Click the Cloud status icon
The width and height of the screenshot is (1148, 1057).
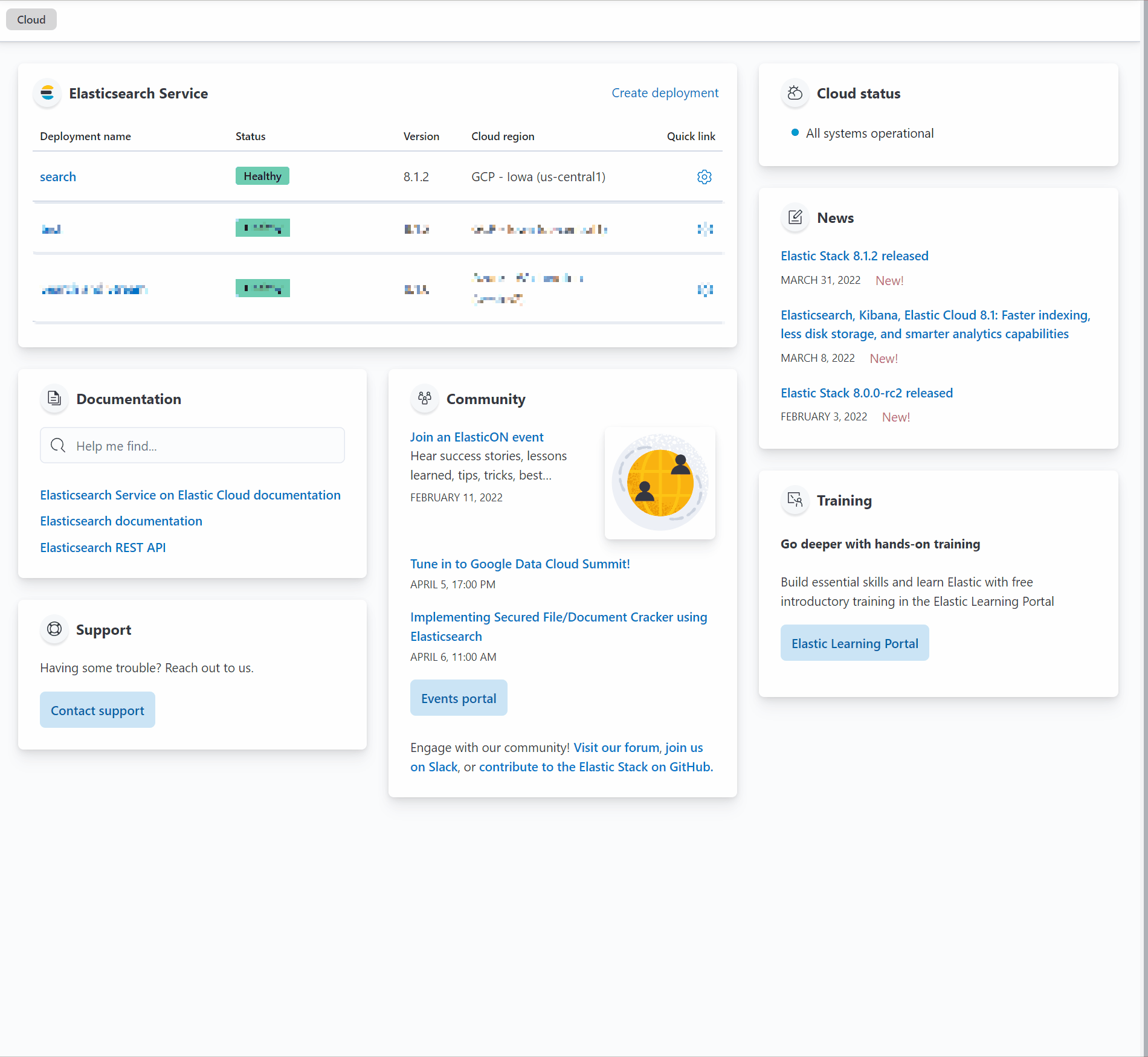click(x=795, y=94)
